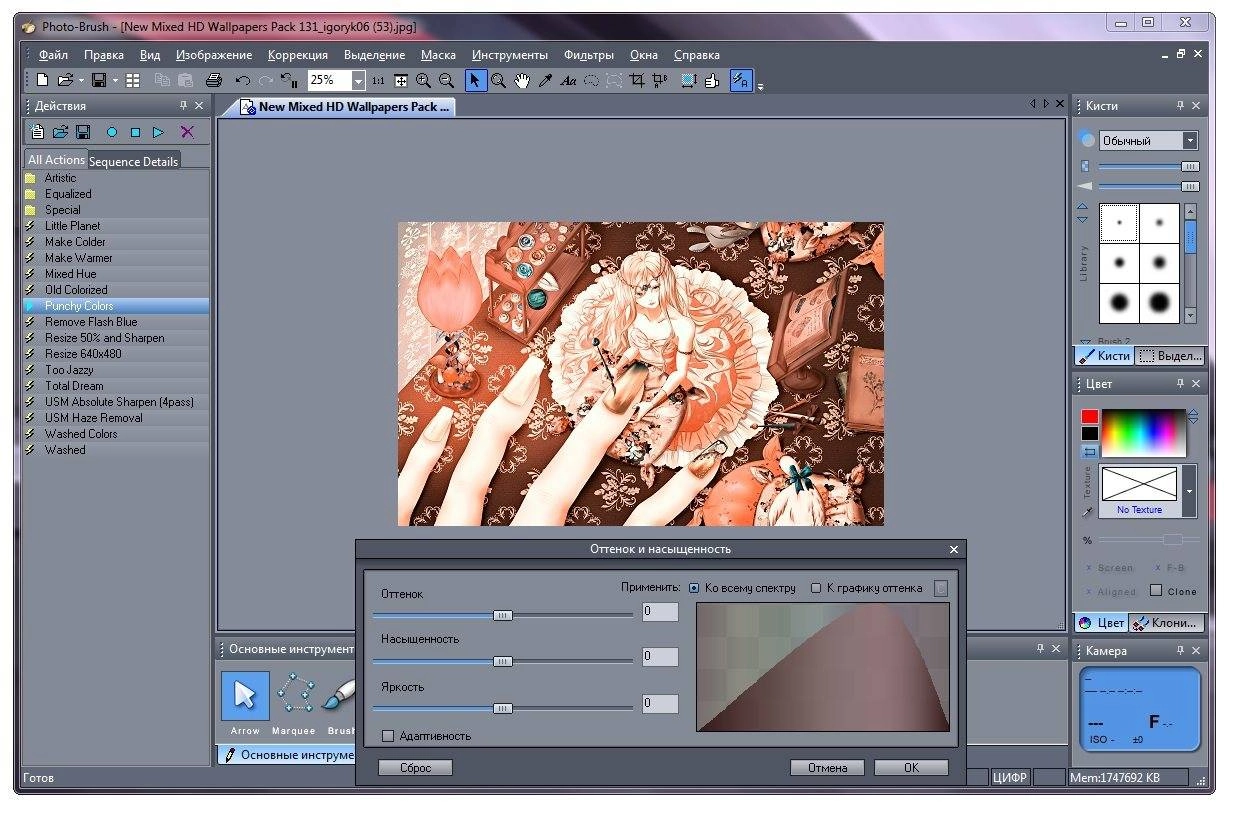Click the Fit to window icon
This screenshot has height=814, width=1233.
(x=401, y=81)
